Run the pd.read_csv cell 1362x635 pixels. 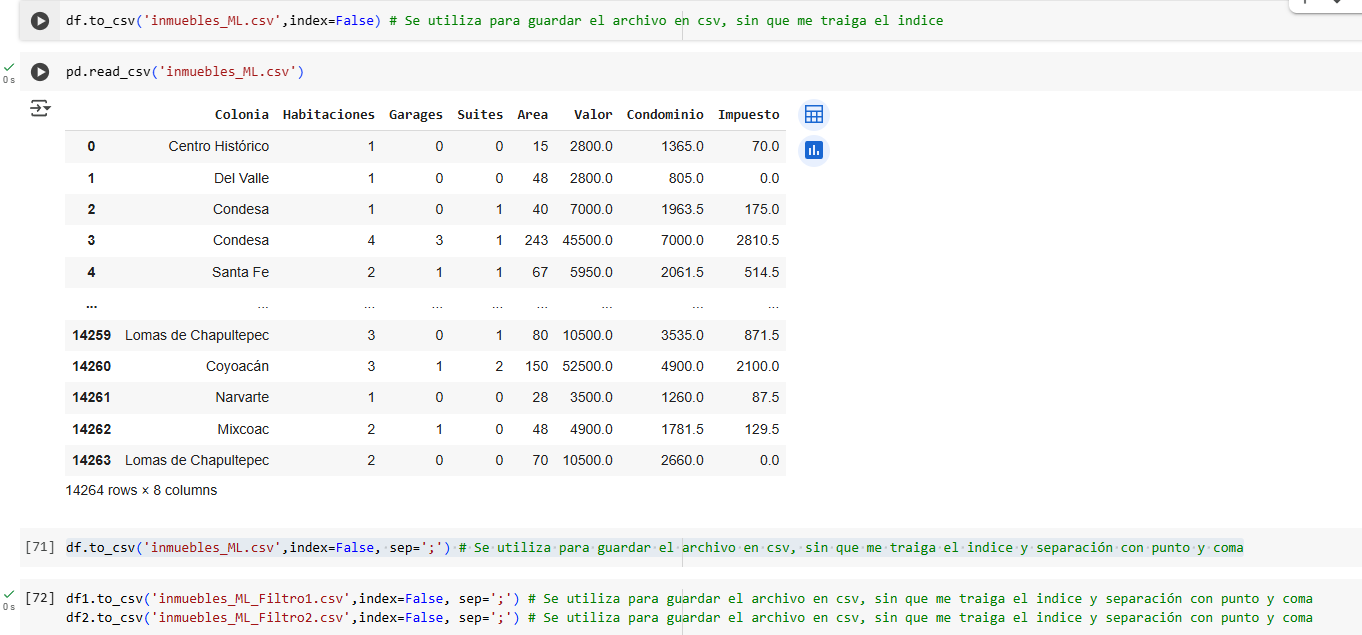pos(40,72)
